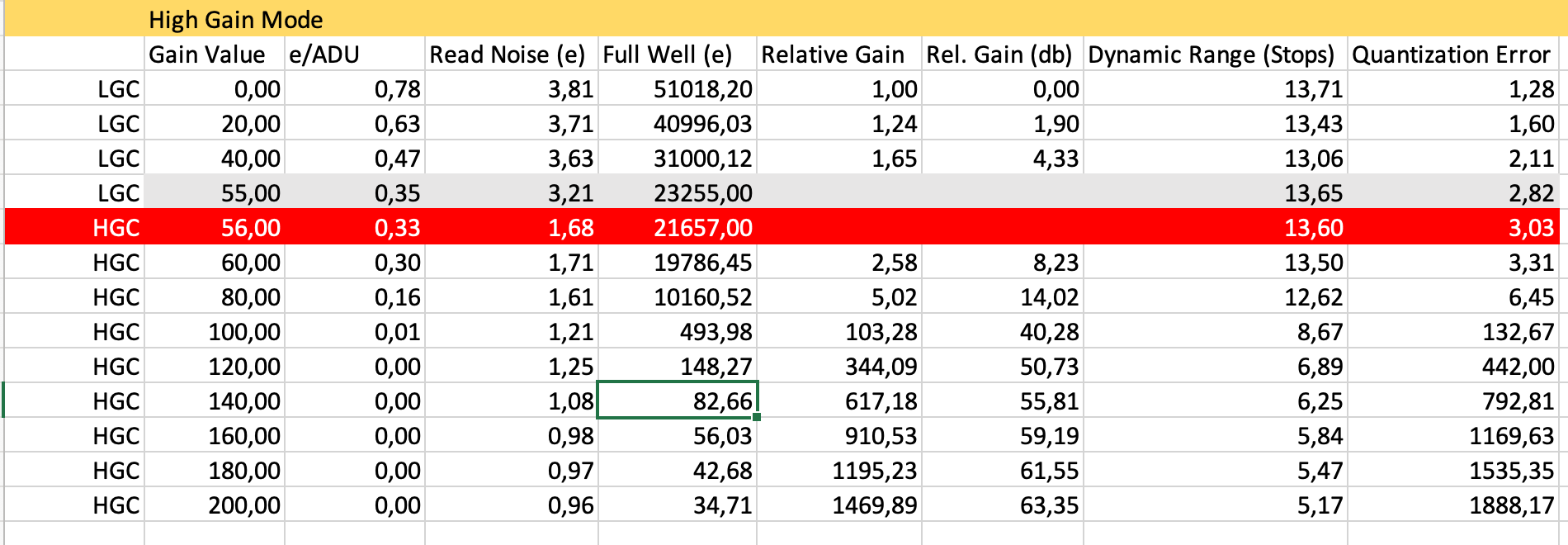Image resolution: width=1568 pixels, height=545 pixels.
Task: Select the 'Full Well (e)' header cell
Action: click(x=678, y=54)
